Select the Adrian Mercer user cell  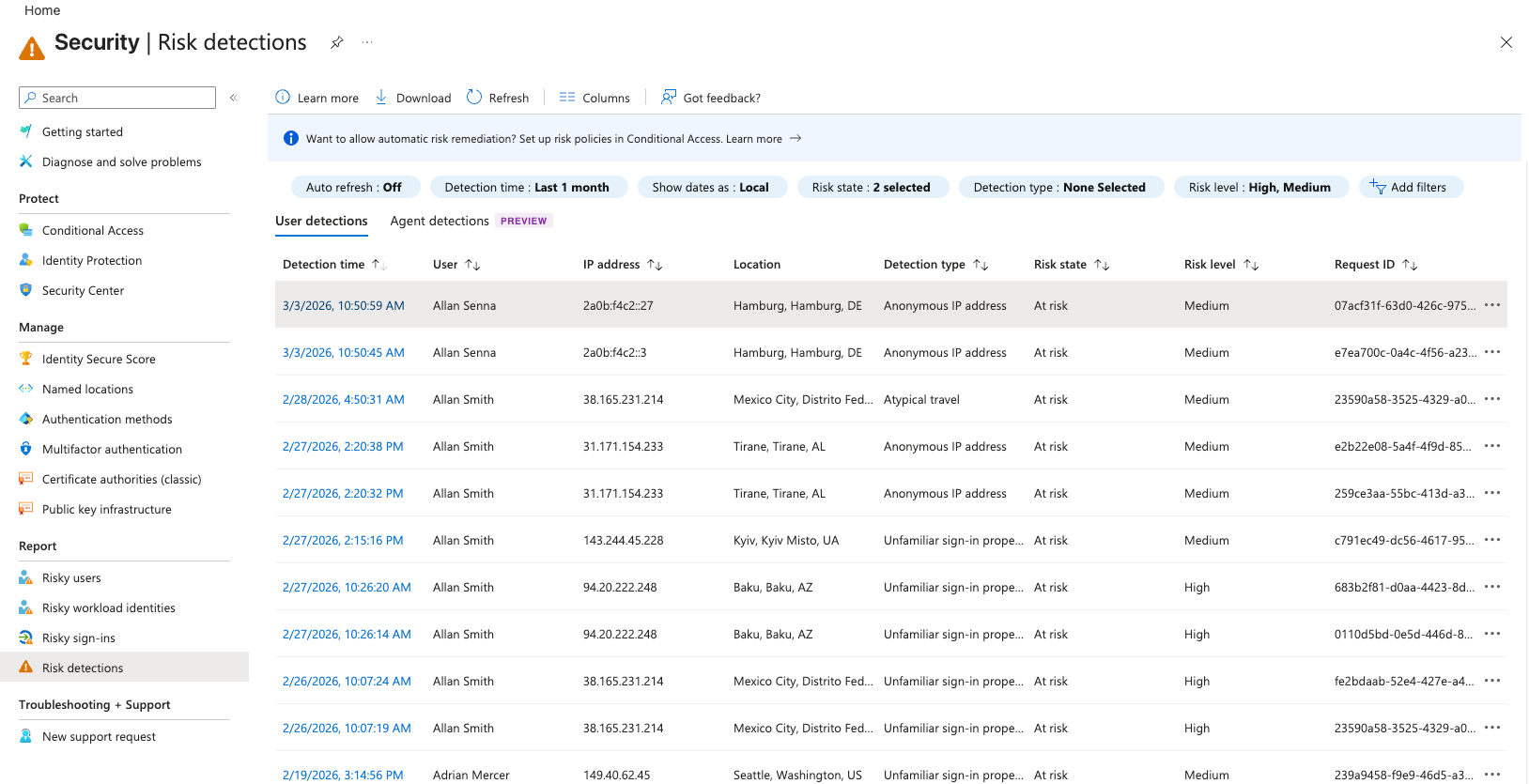tap(471, 775)
